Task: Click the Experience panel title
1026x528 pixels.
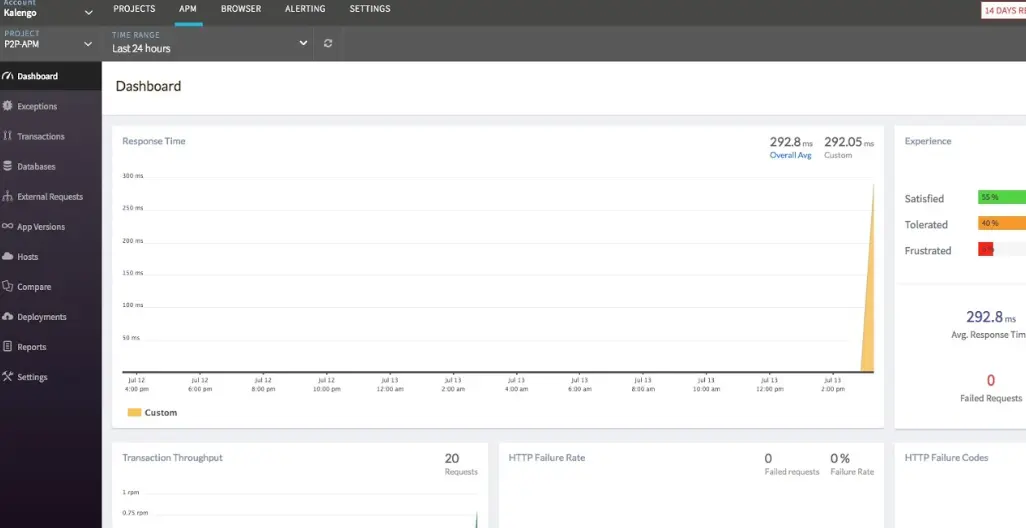Action: pyautogui.click(x=928, y=141)
